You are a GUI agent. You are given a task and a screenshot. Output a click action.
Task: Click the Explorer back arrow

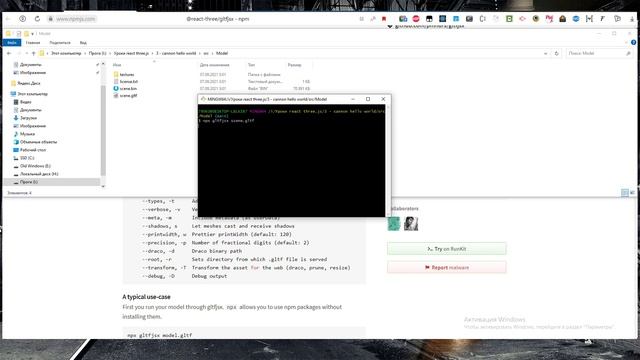tap(9, 53)
